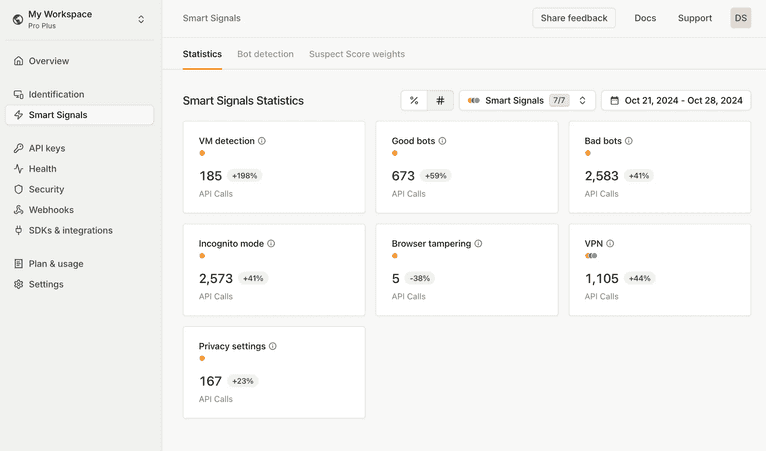
Task: Switch to the Bot detection tab
Action: click(265, 54)
